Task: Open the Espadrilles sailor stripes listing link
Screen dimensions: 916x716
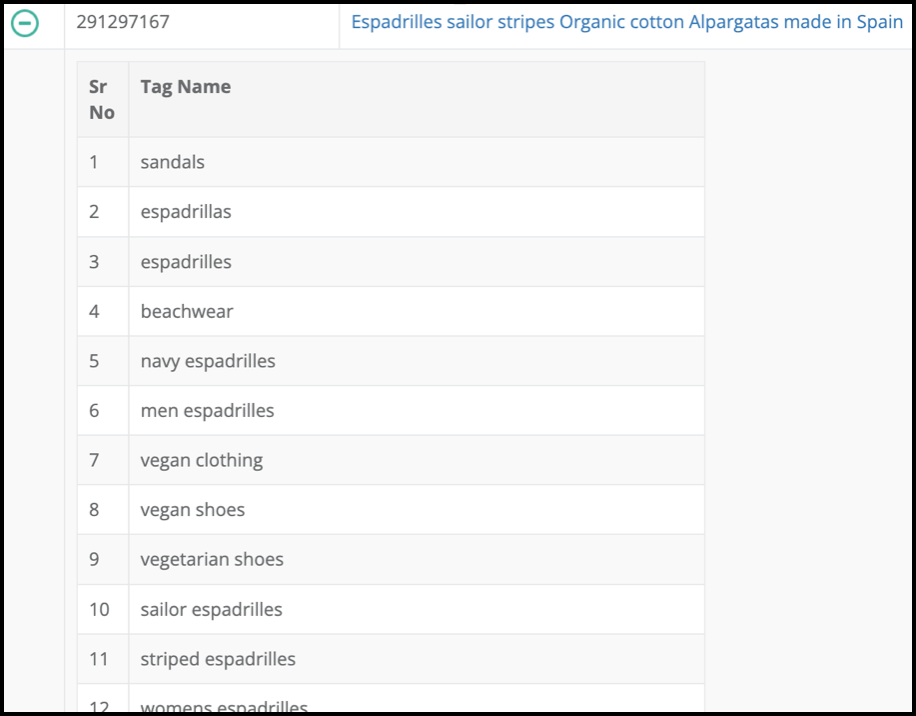Action: pos(626,22)
